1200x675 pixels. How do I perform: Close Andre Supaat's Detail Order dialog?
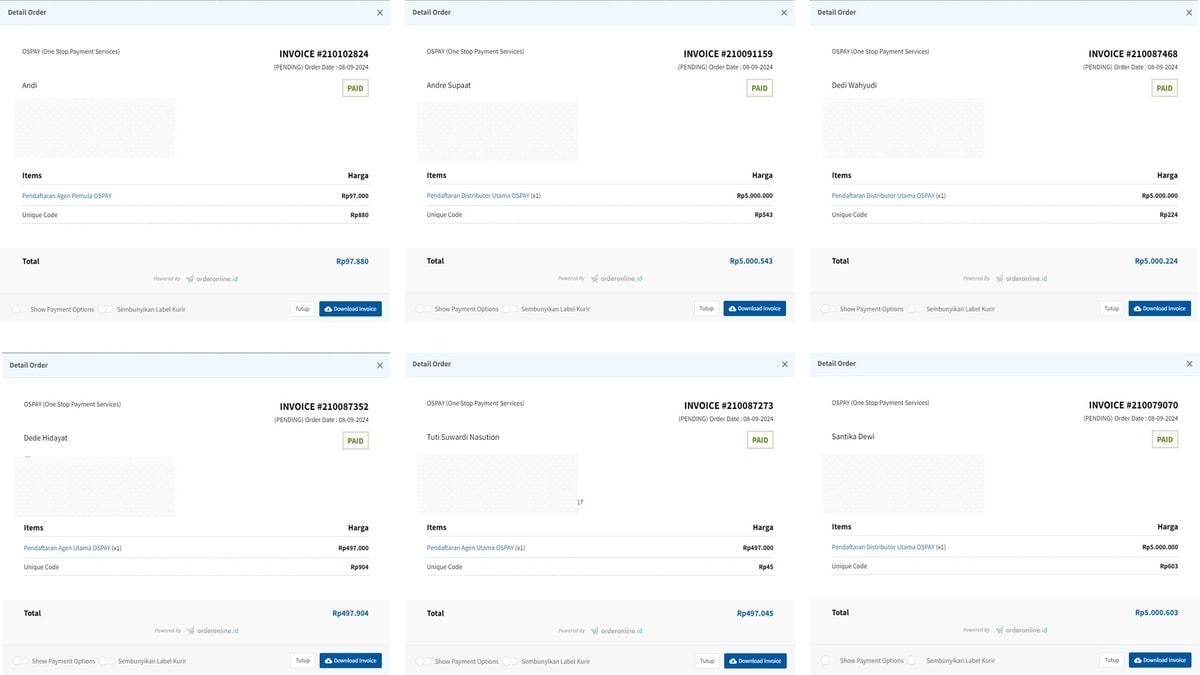[784, 13]
